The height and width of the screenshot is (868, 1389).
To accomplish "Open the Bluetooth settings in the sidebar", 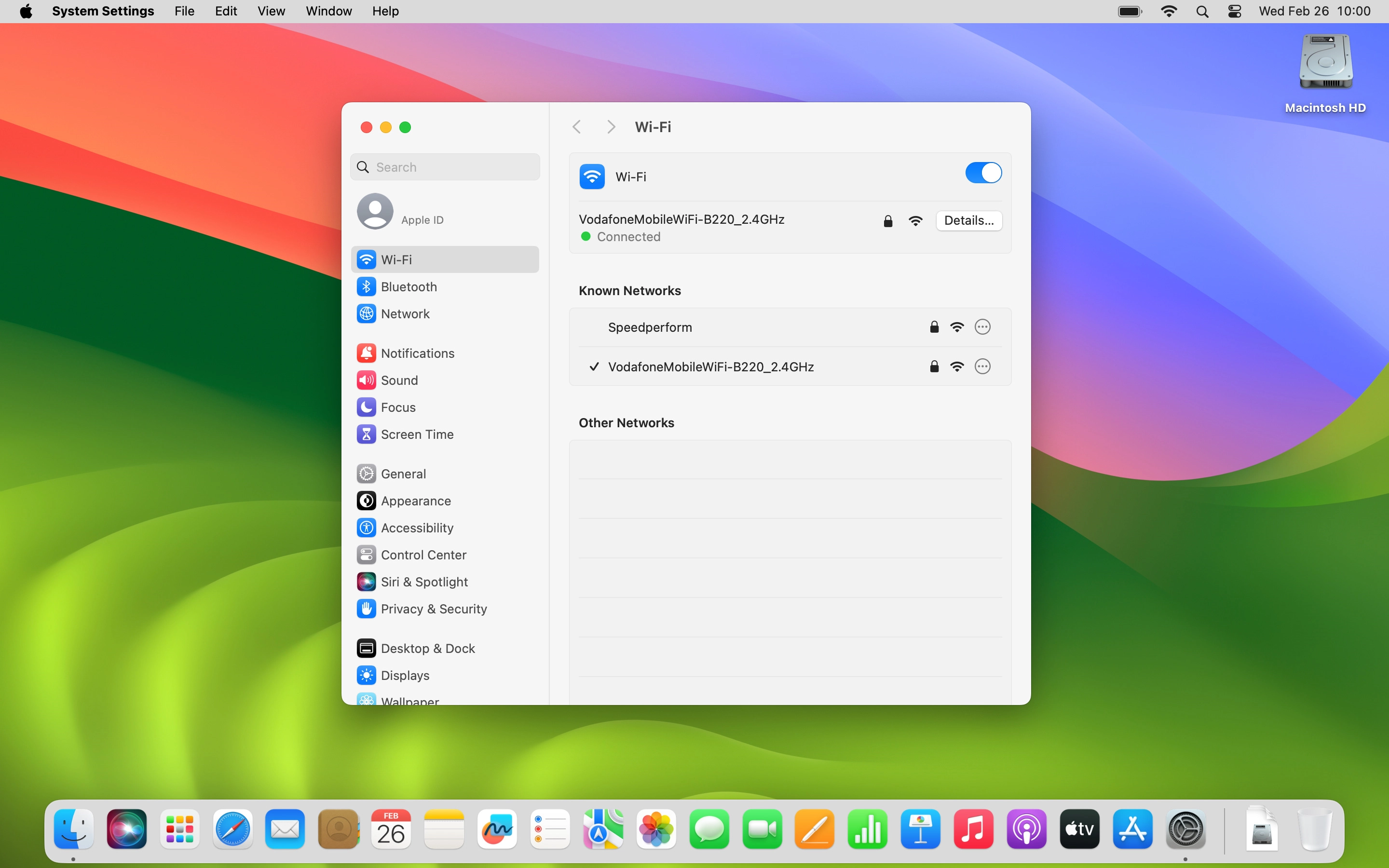I will 409,286.
